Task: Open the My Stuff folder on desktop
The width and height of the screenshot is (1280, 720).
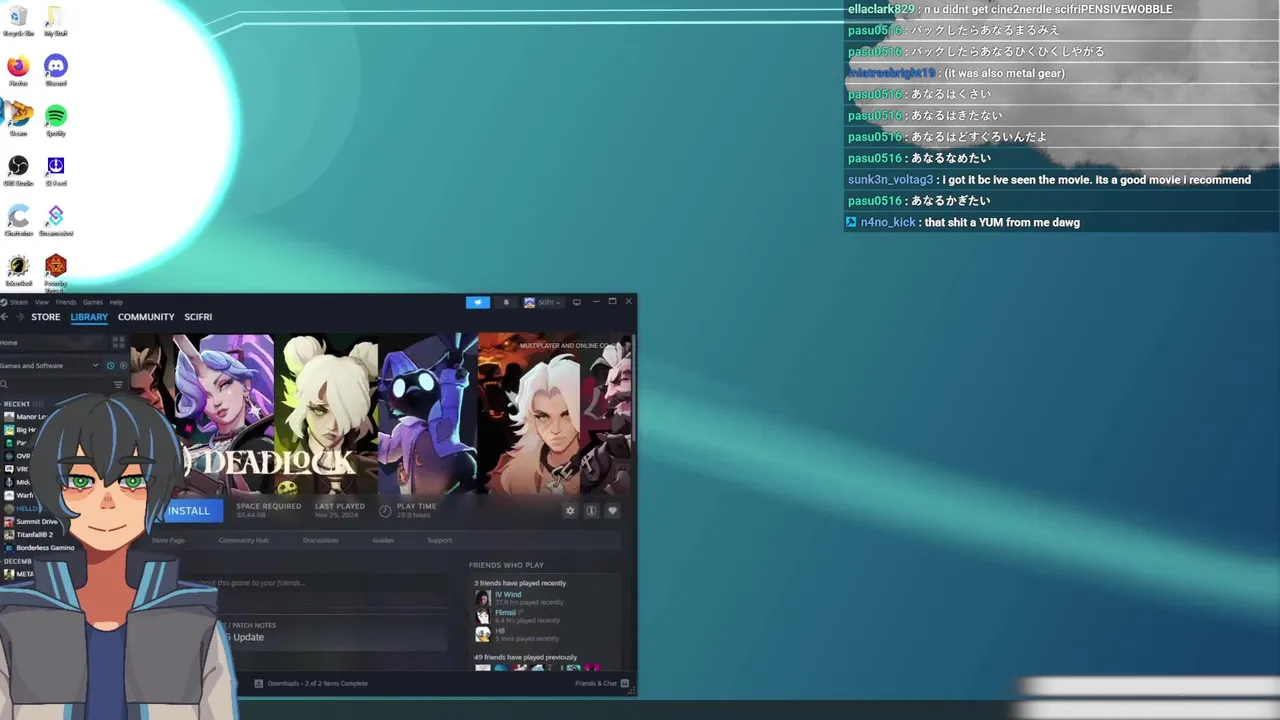Action: click(x=55, y=20)
